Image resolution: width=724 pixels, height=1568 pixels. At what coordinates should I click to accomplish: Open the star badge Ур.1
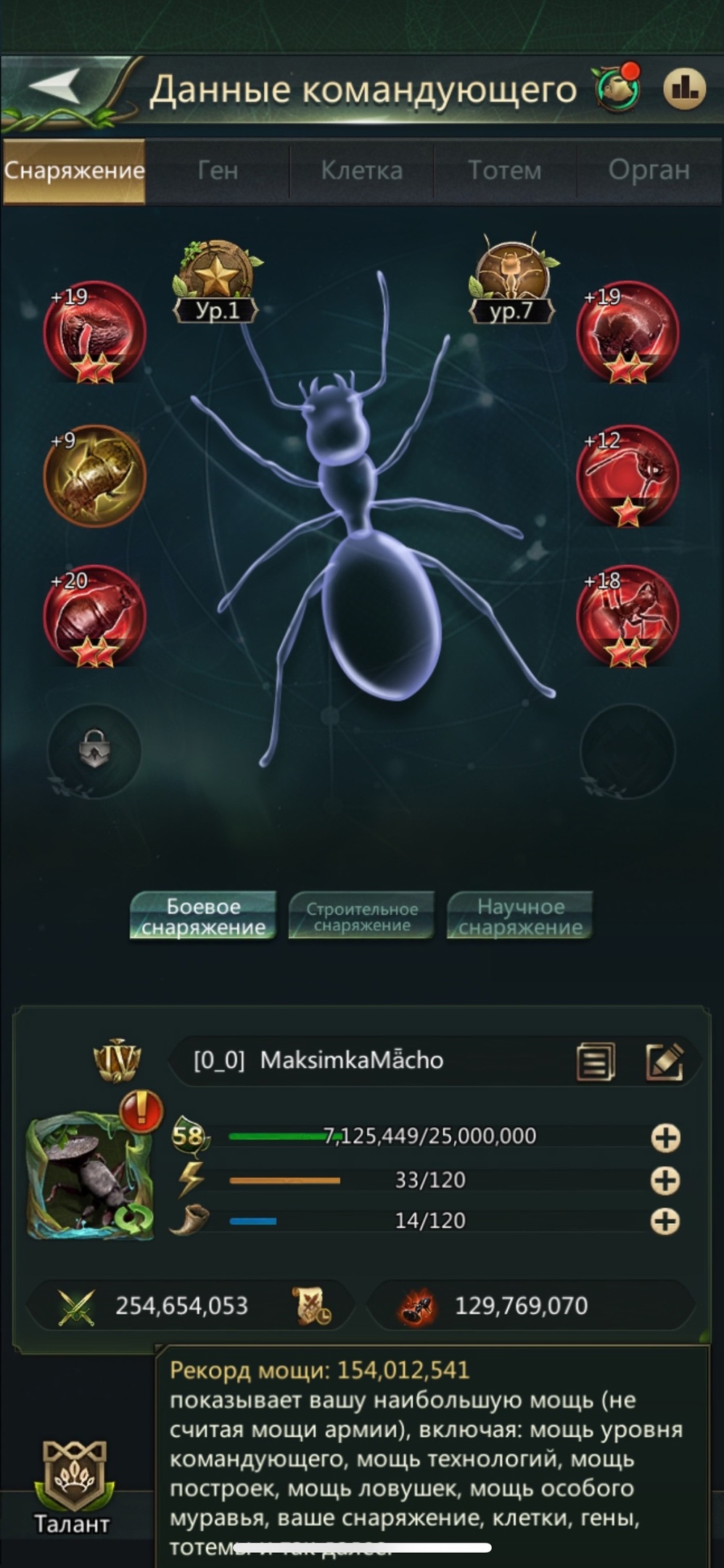point(216,282)
